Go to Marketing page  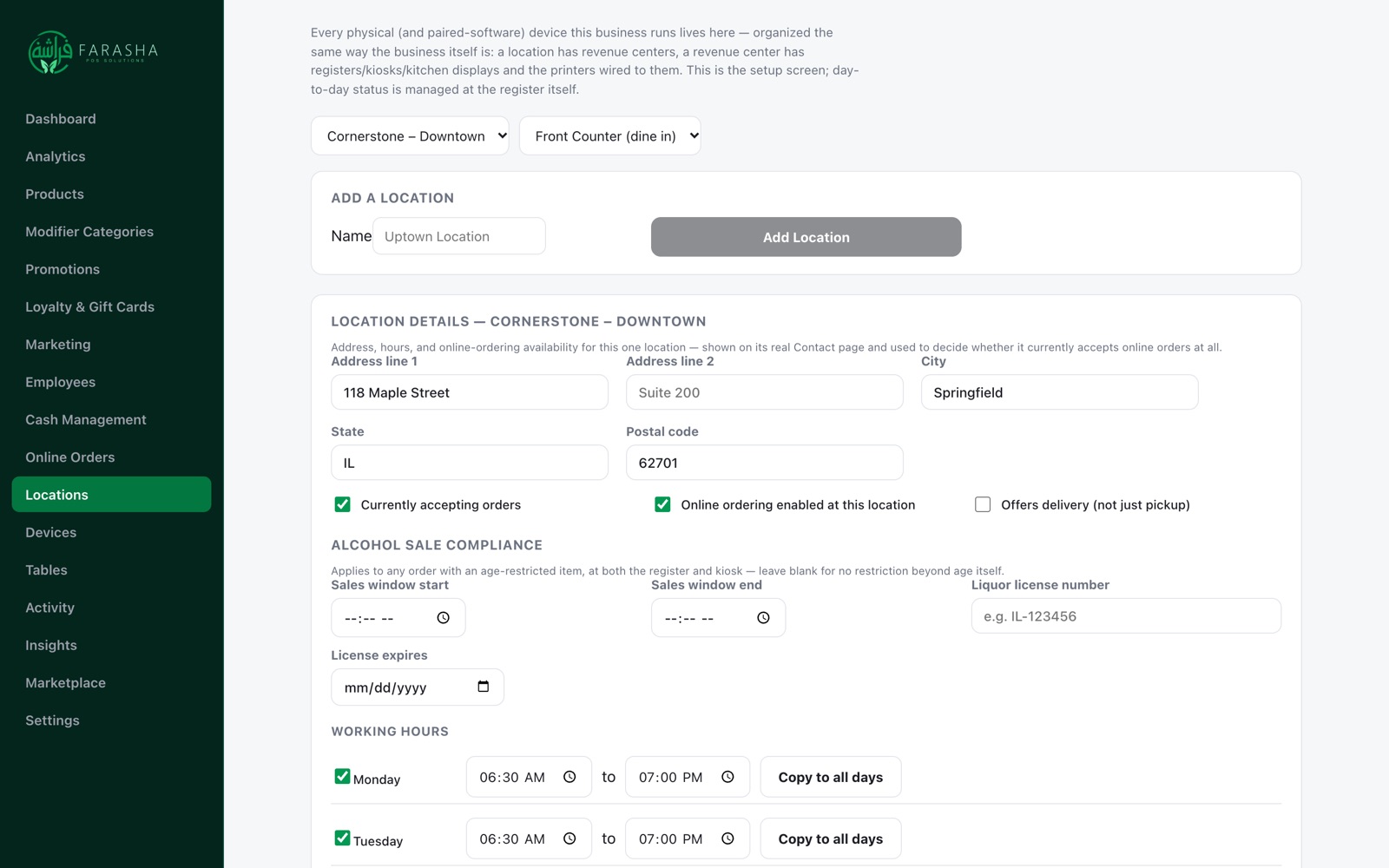pyautogui.click(x=112, y=345)
